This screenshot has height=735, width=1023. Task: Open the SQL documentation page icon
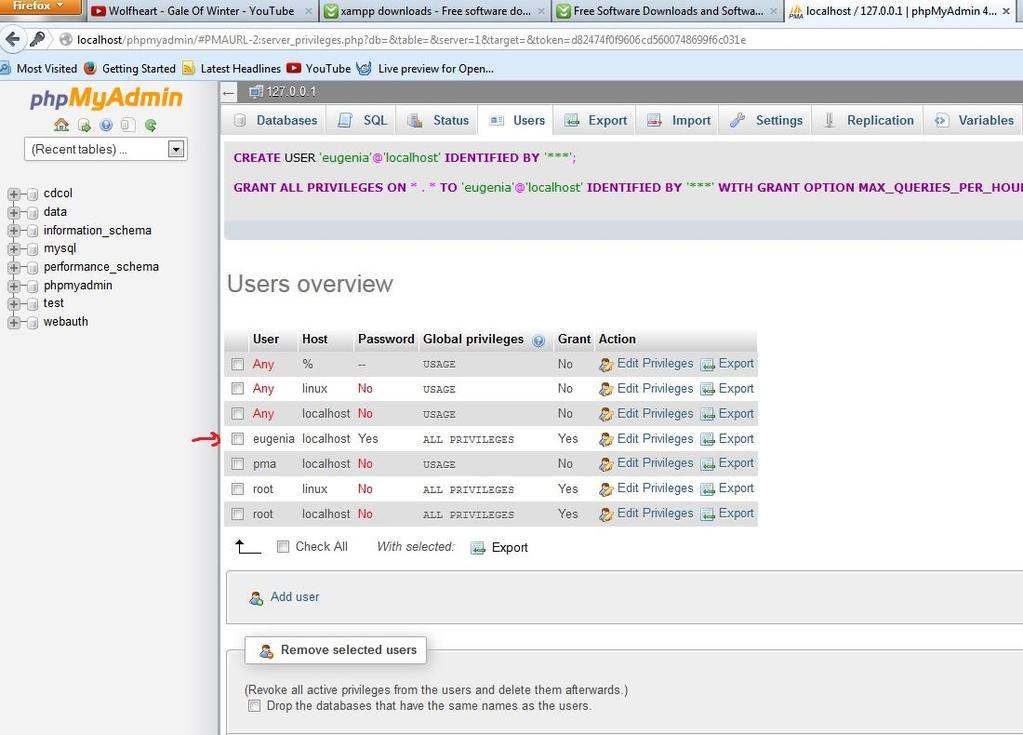[x=128, y=125]
